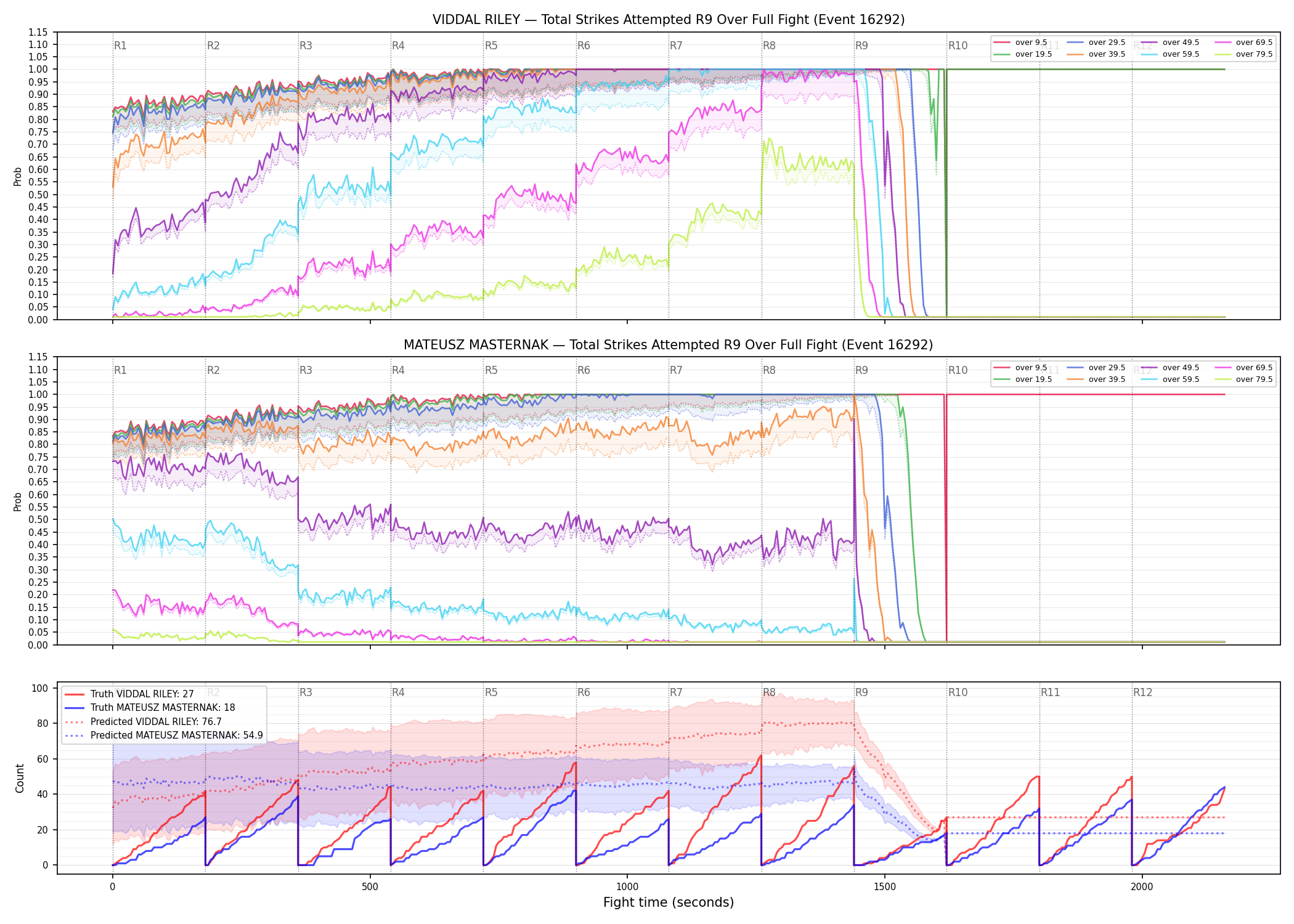Click 'over 79.5' in Riley chart legend
The height and width of the screenshot is (924, 1294).
point(1255,54)
